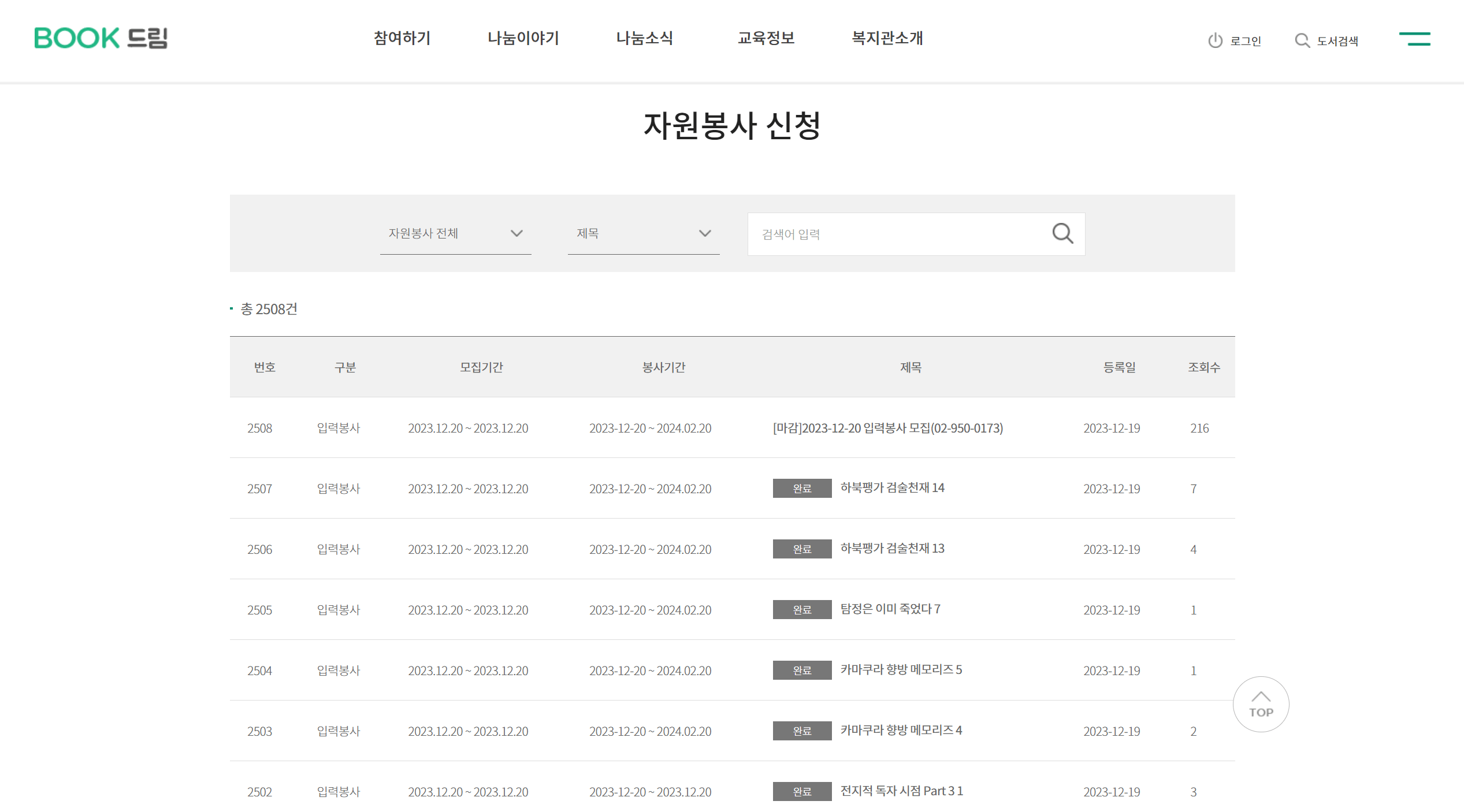Click the 봉사기간 column header
This screenshot has width=1464, height=812.
click(664, 367)
